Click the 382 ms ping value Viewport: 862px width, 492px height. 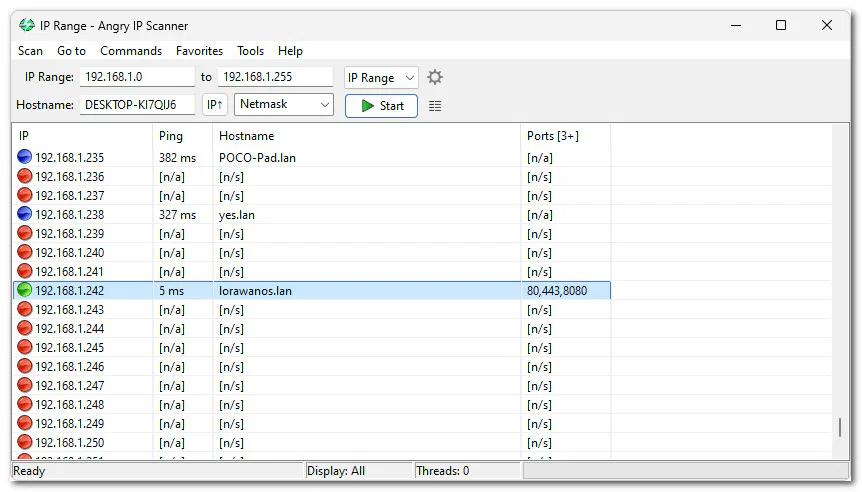pyautogui.click(x=178, y=158)
